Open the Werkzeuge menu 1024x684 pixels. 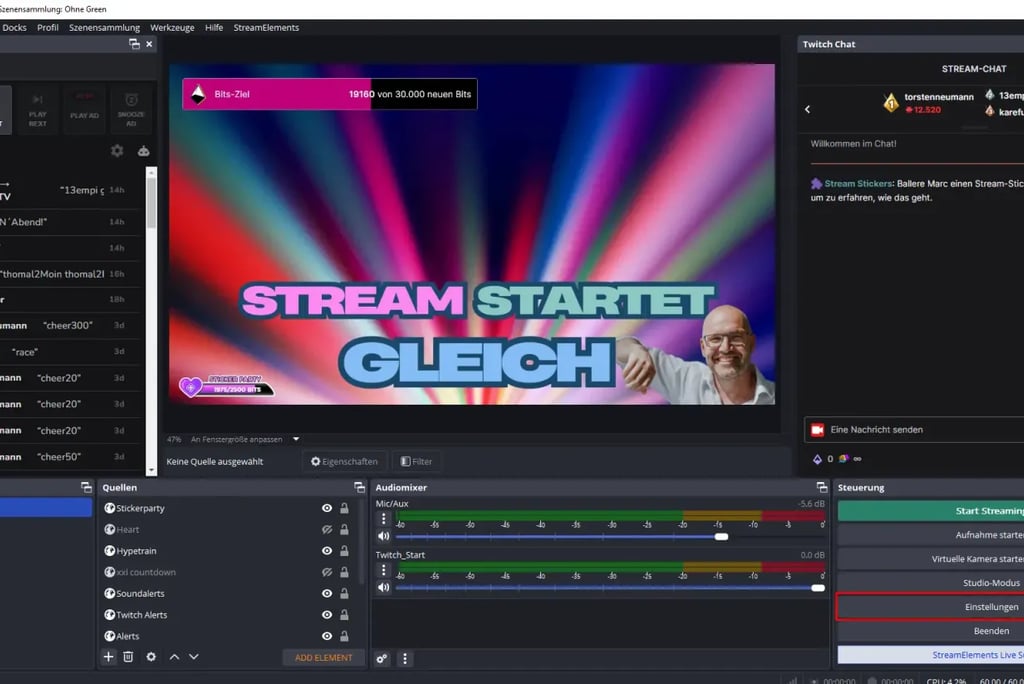pos(172,27)
